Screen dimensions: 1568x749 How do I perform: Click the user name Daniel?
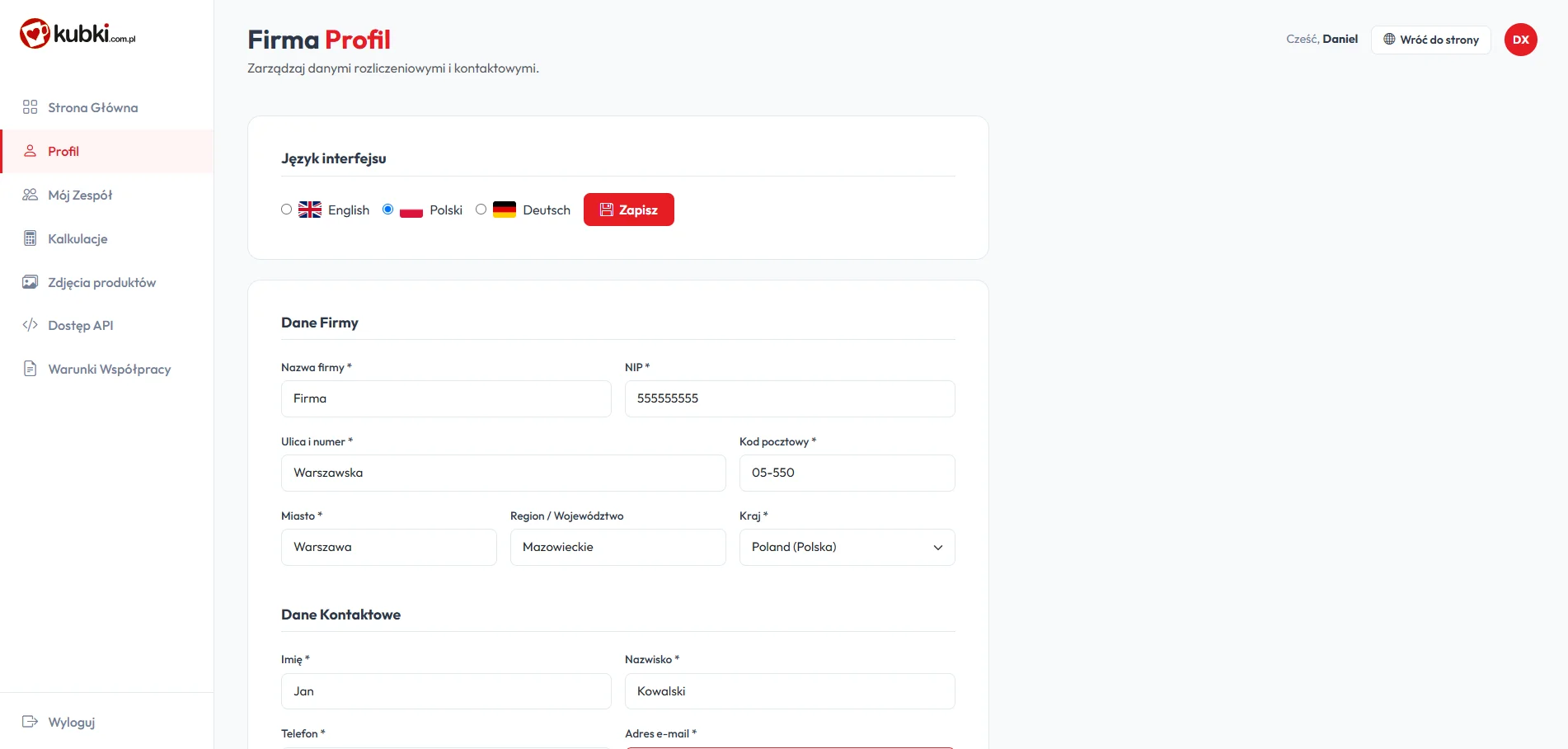(x=1340, y=39)
